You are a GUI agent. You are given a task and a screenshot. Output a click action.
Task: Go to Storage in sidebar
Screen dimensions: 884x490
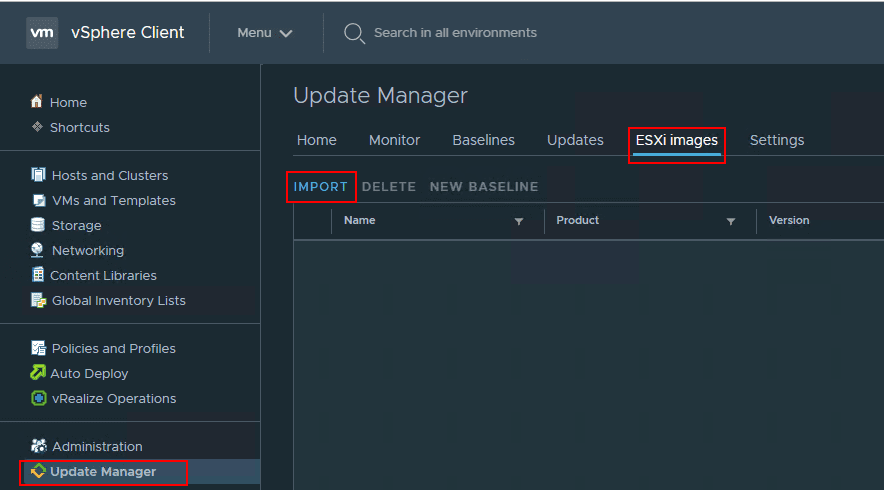77,226
